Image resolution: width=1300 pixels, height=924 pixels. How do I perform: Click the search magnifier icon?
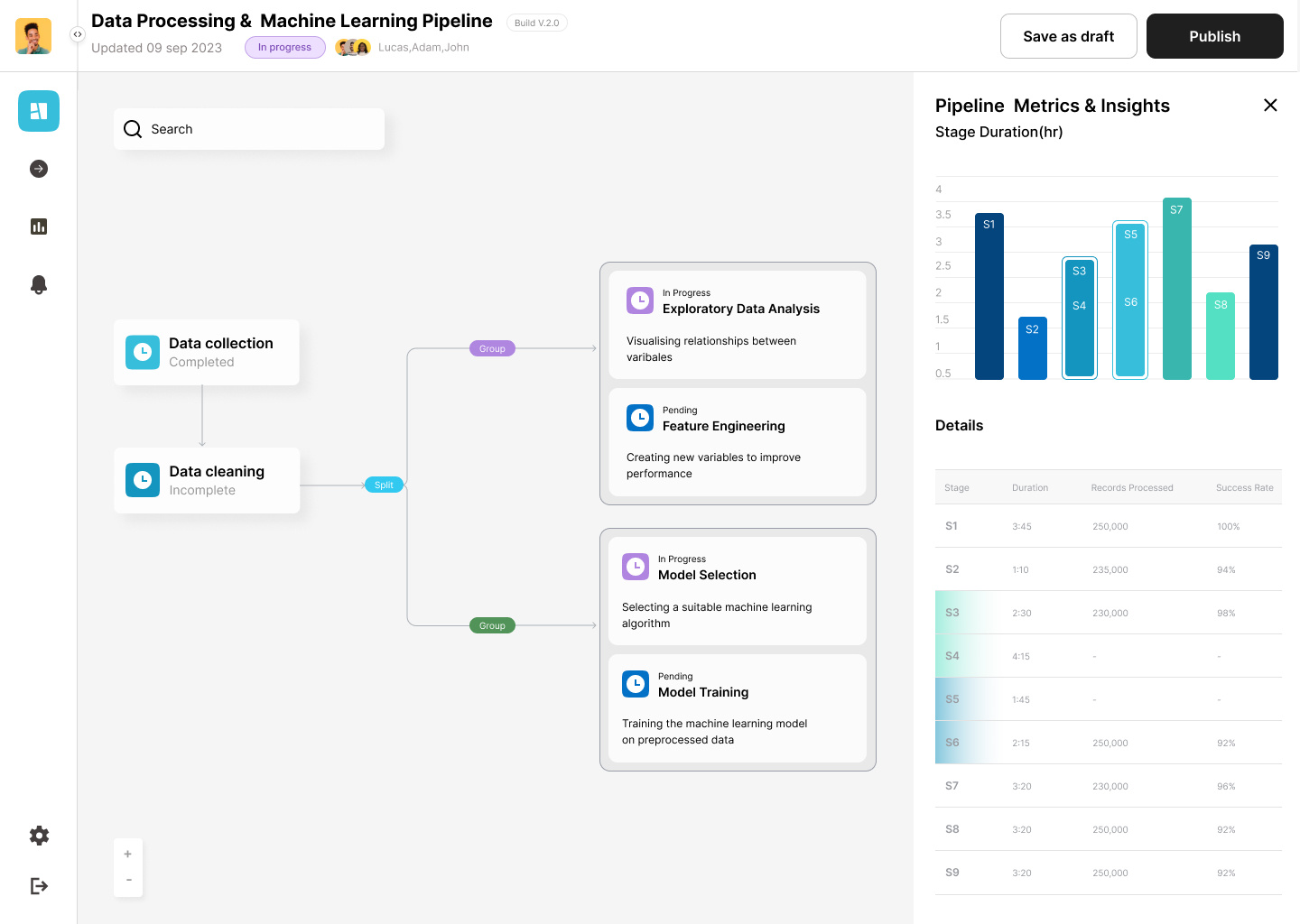[133, 129]
